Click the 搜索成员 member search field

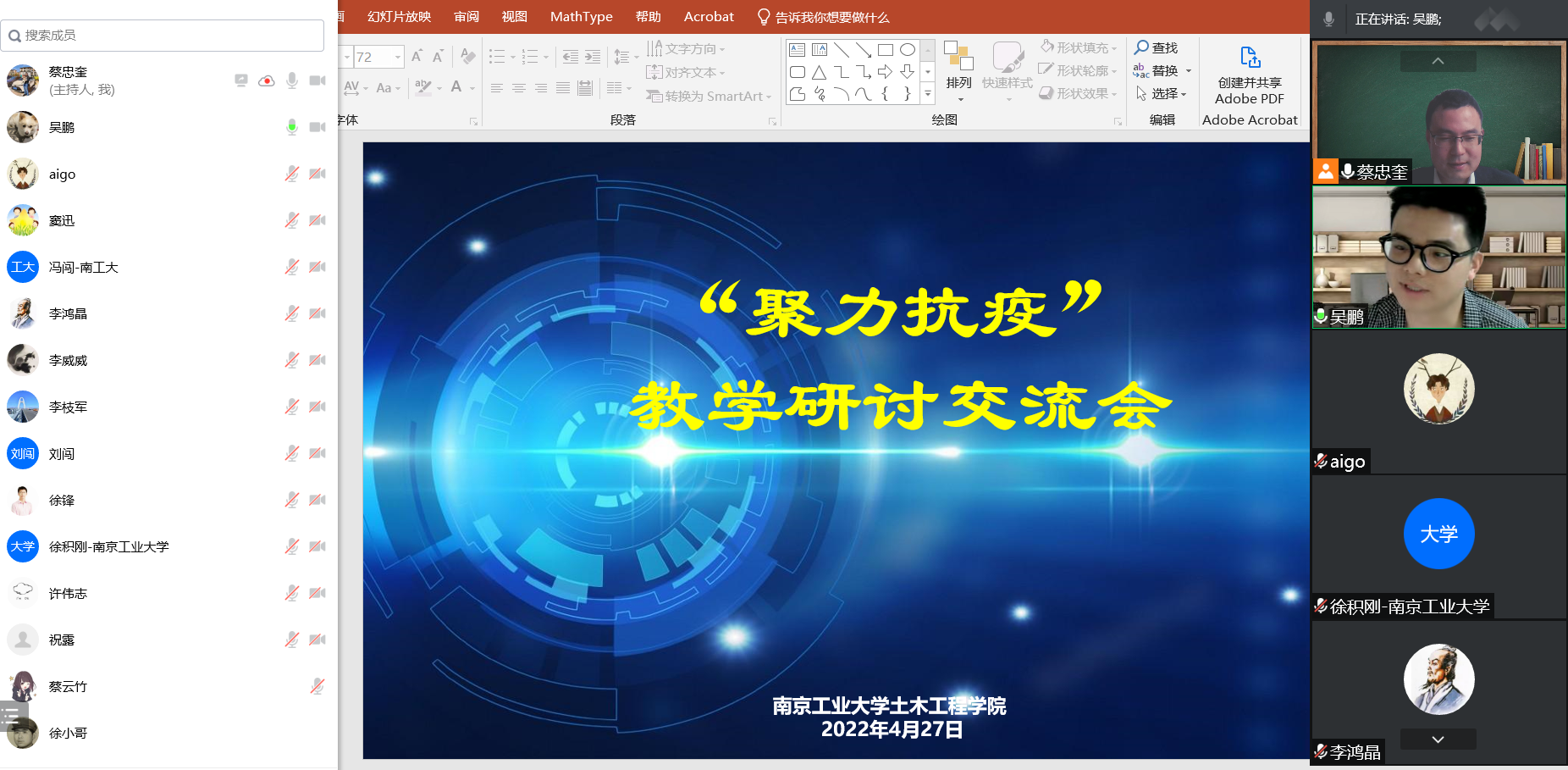pyautogui.click(x=163, y=36)
